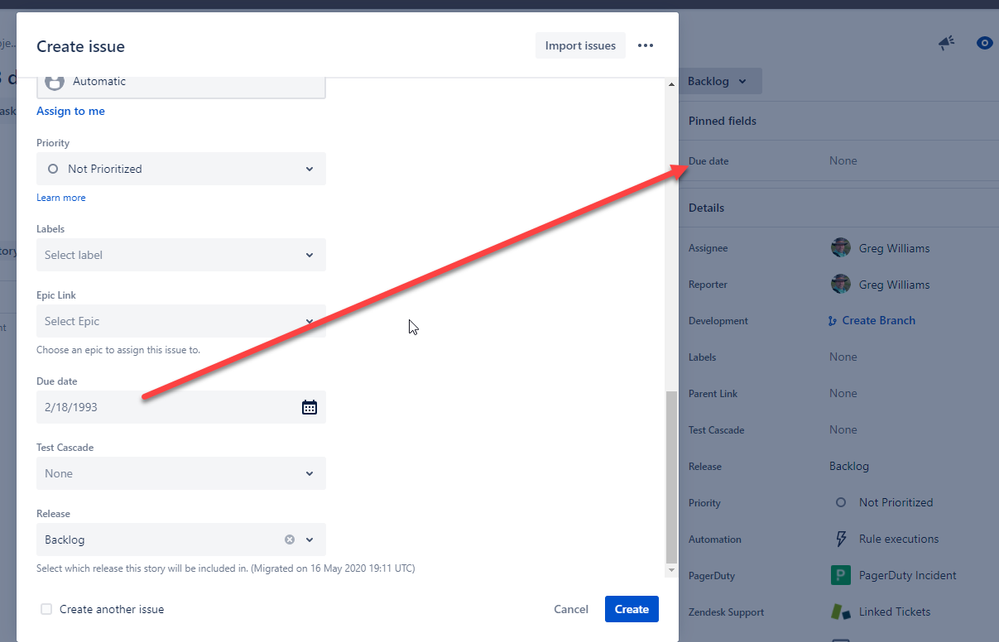
Task: Click Greg Williams avatar beside Reporter
Action: pos(840,284)
